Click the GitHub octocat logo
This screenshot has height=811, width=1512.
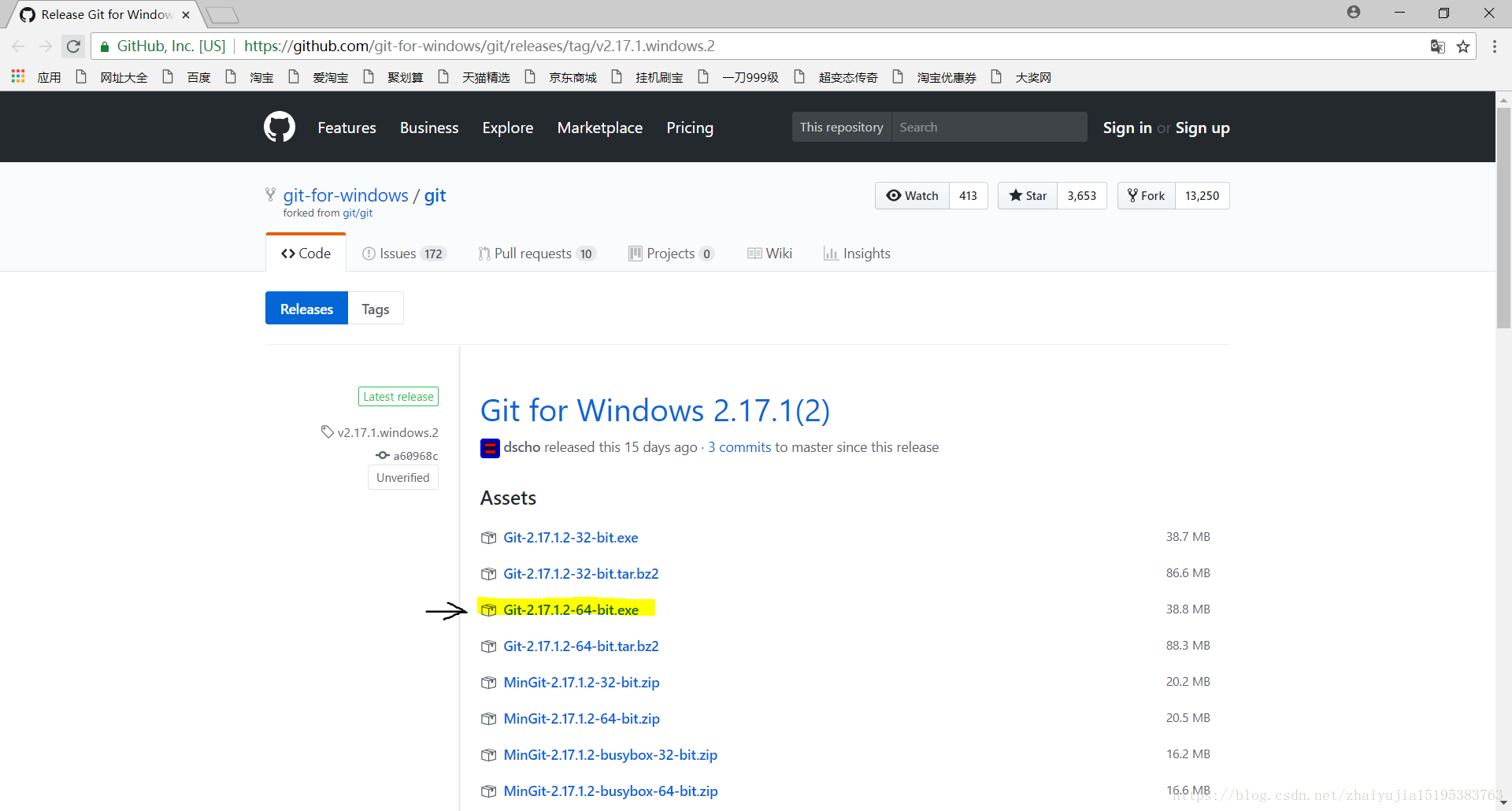[280, 127]
